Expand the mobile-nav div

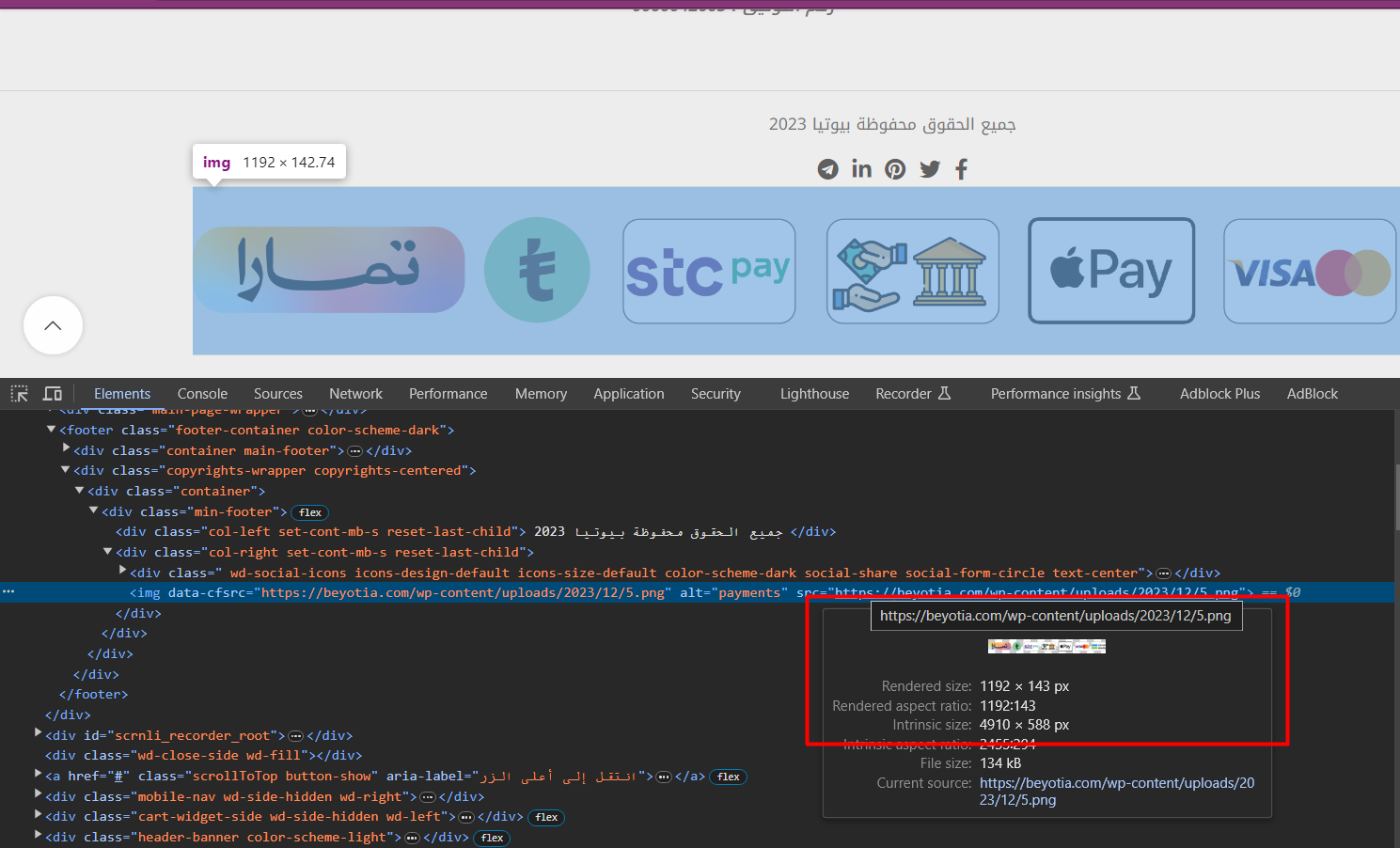pos(38,795)
